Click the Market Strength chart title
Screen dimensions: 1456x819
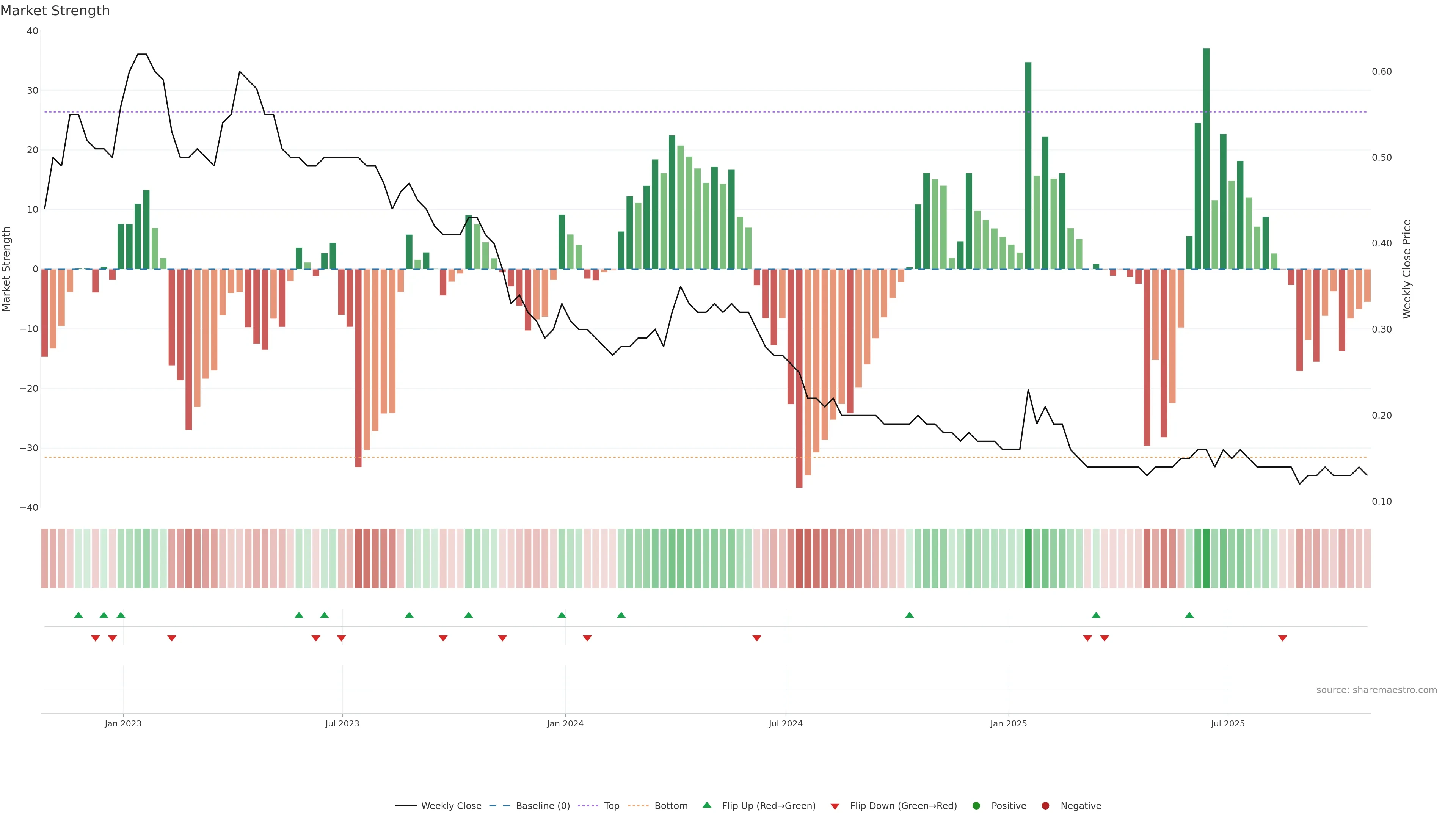55,11
